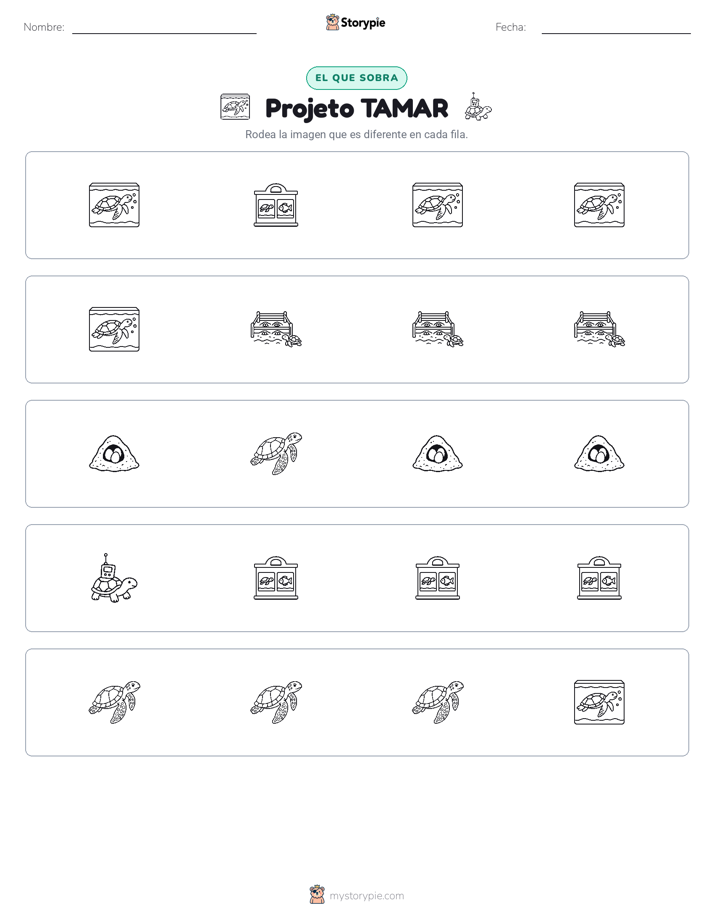Select the last egg nest in row three
Image resolution: width=714 pixels, height=924 pixels.
(x=599, y=454)
